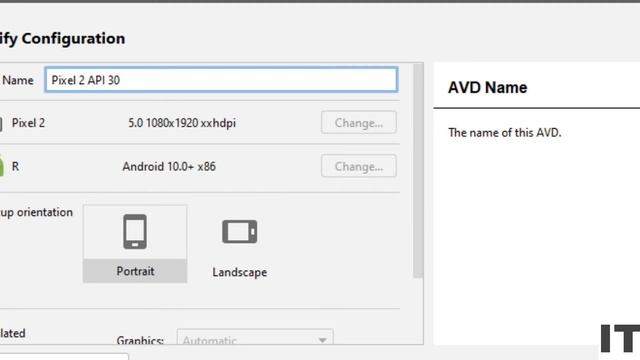Click 'Android 10.0+ x86' text
The width and height of the screenshot is (640, 360).
[169, 167]
